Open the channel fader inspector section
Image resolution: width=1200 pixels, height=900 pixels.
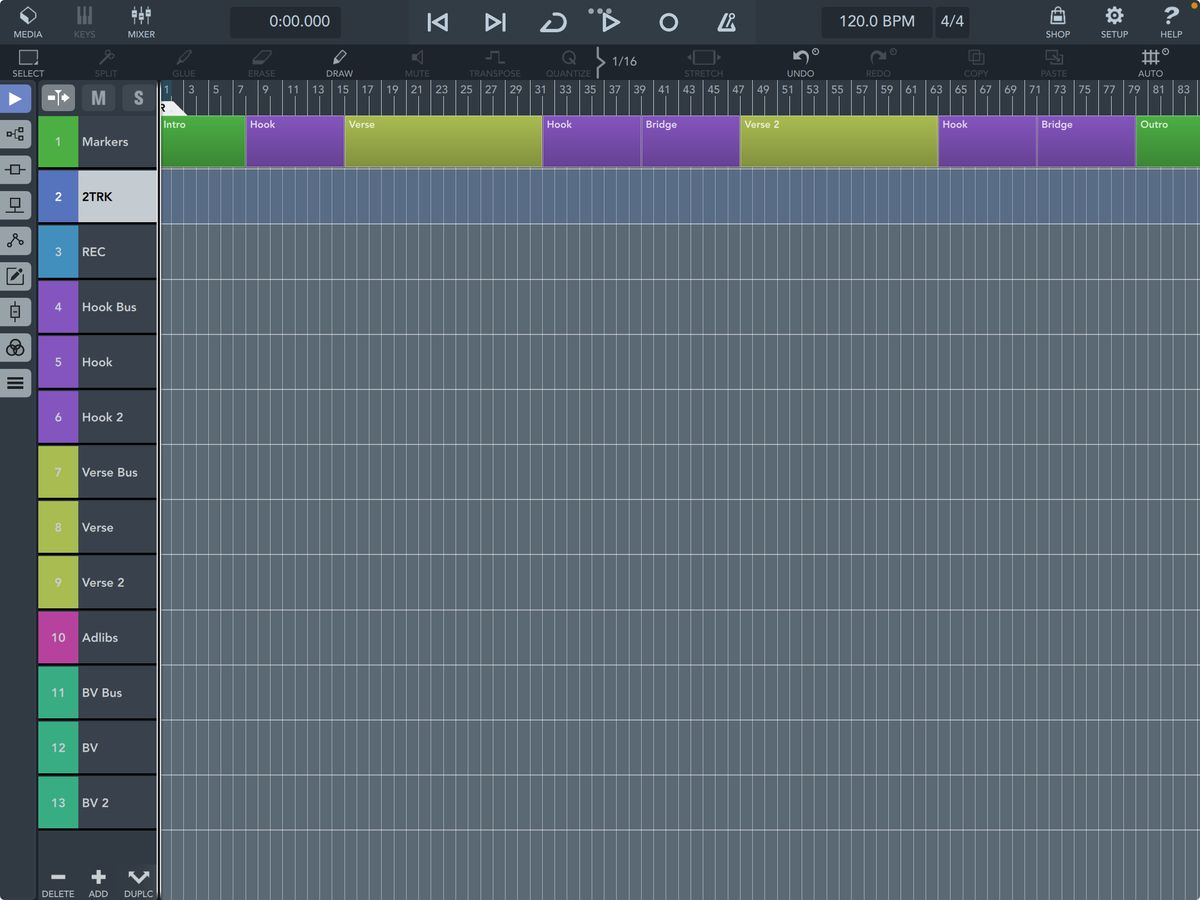[x=15, y=311]
